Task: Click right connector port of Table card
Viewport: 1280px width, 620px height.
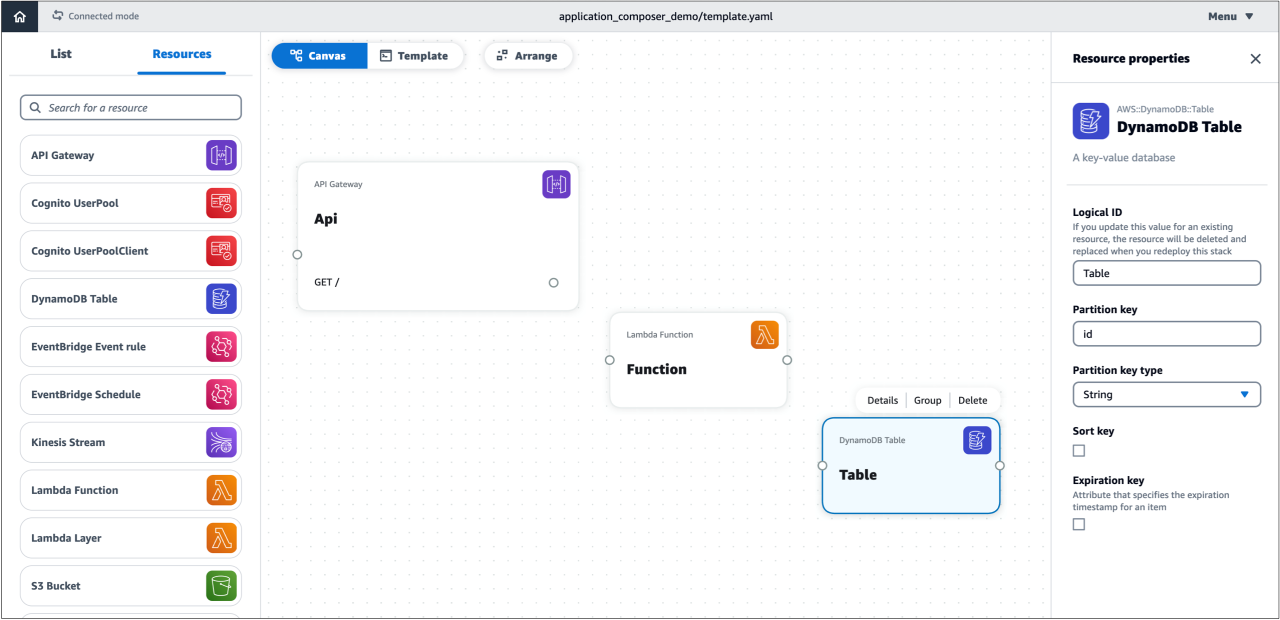Action: (x=1000, y=466)
